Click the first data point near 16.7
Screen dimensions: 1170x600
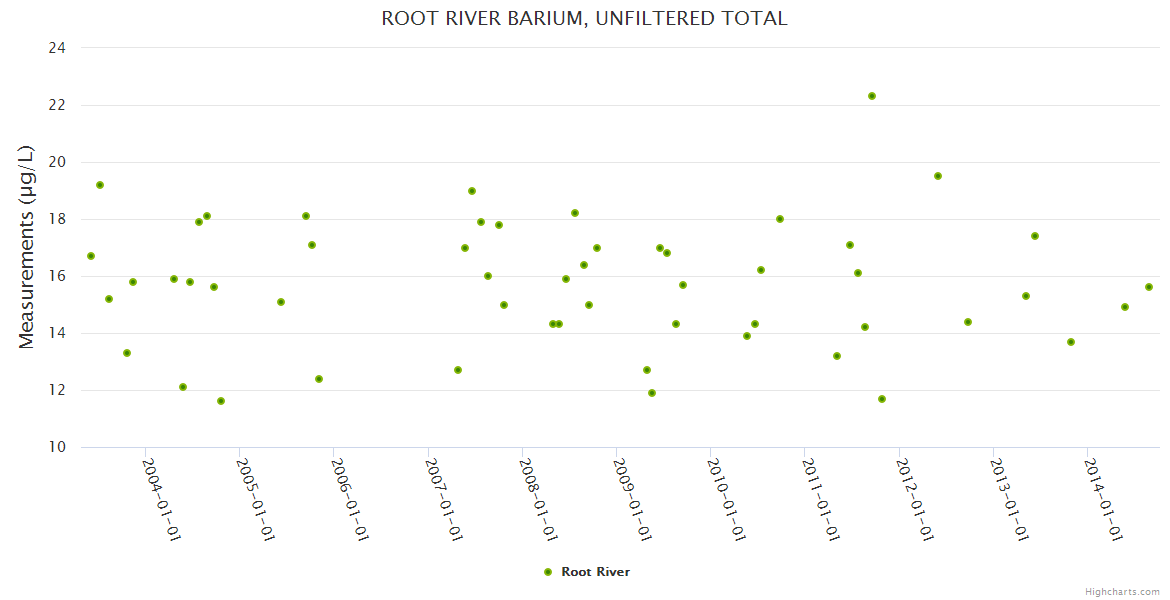[91, 256]
